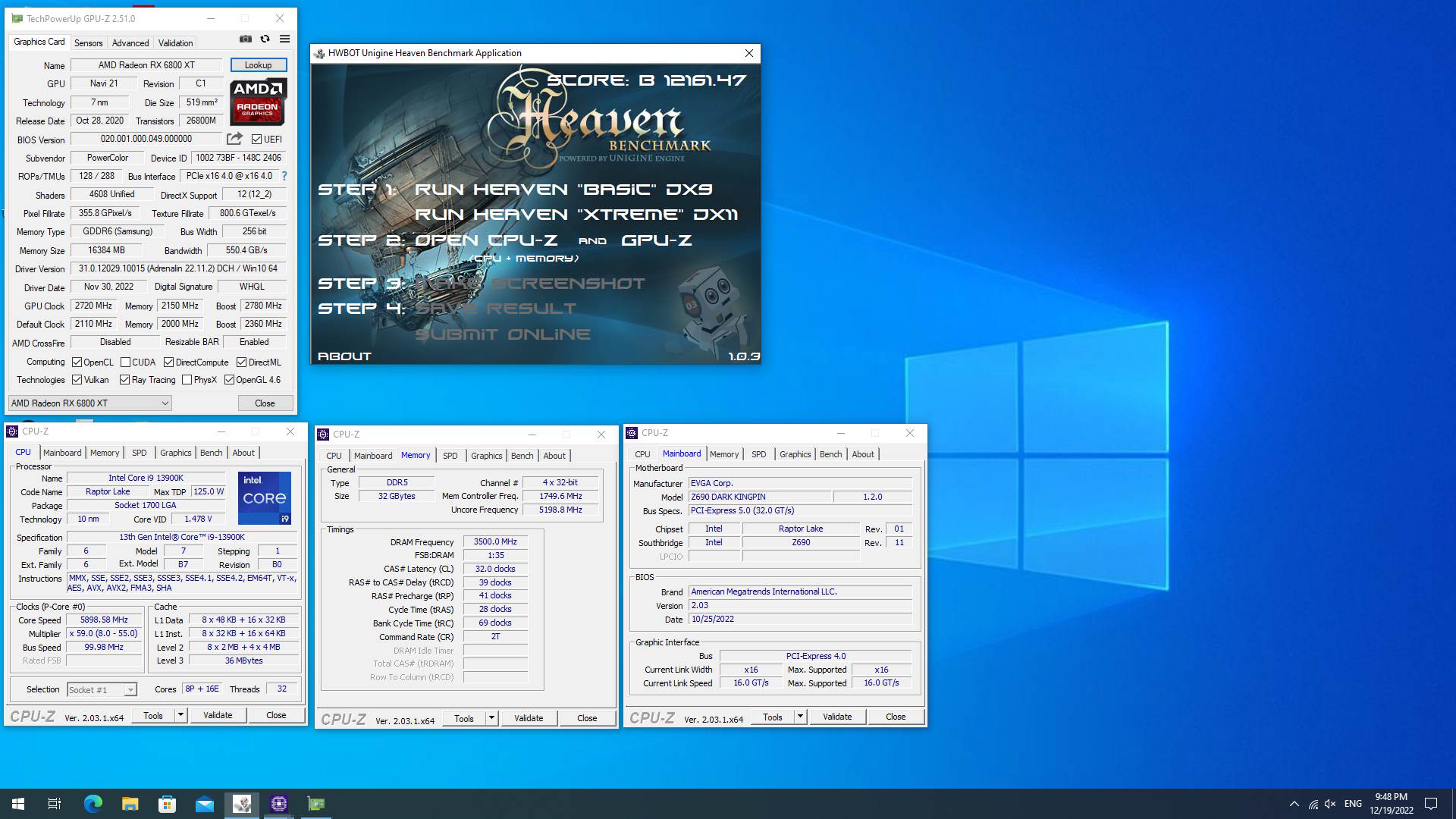Viewport: 1456px width, 819px height.
Task: Open Mail app from the taskbar
Action: [205, 804]
